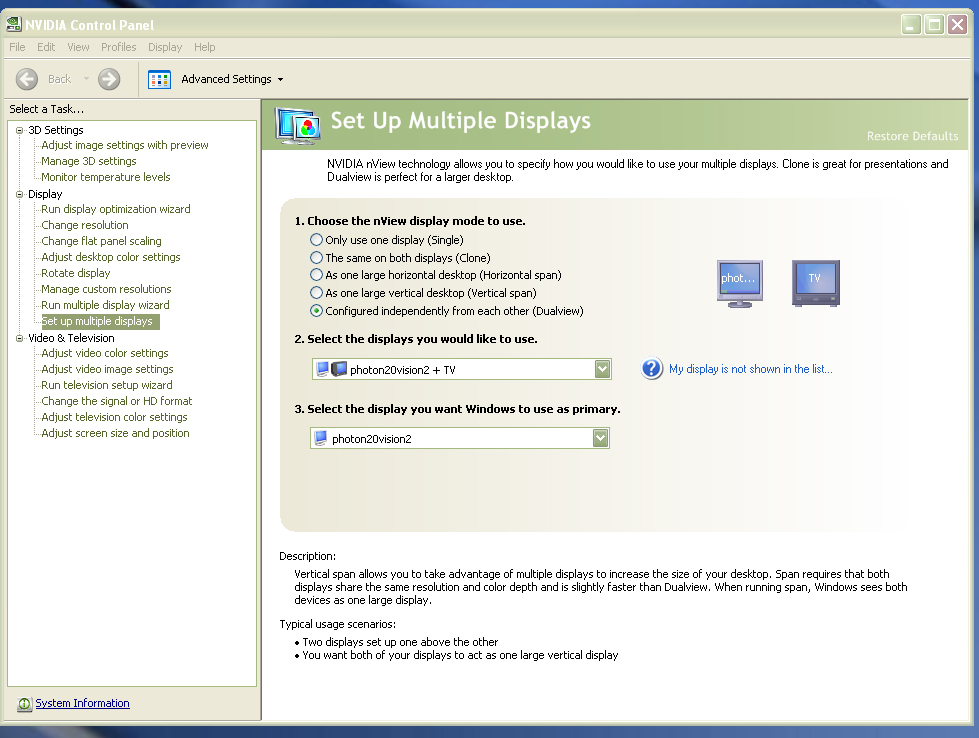
Task: Click the Advanced Settings grid icon
Action: (159, 79)
